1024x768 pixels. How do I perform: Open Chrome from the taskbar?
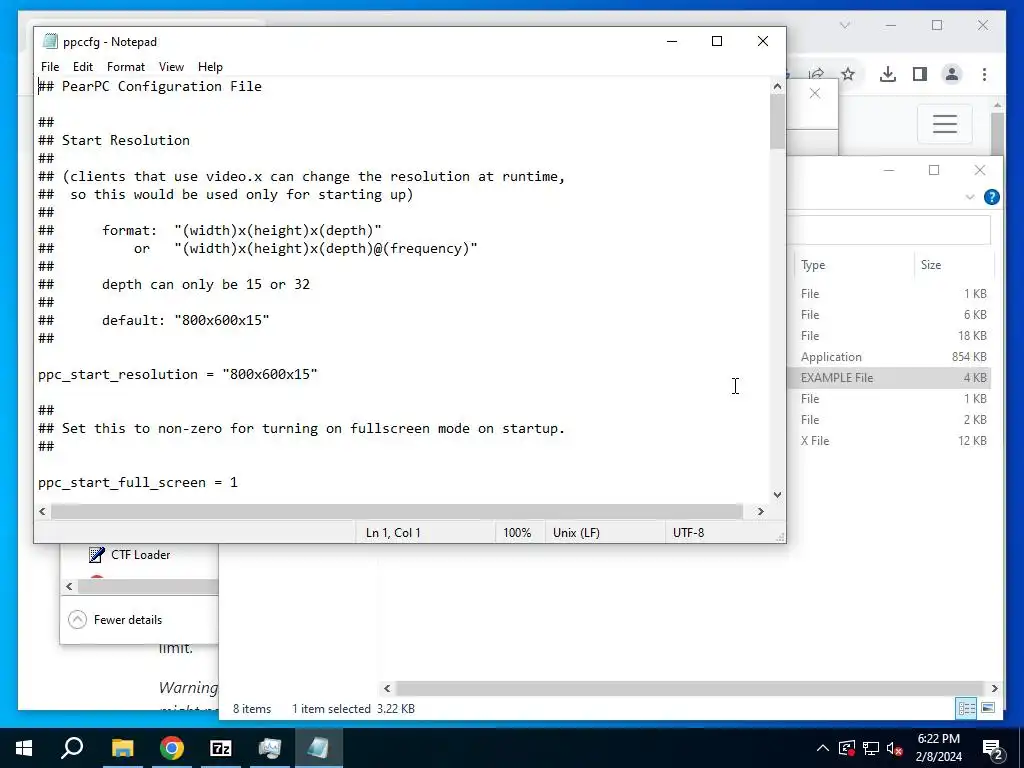click(172, 748)
